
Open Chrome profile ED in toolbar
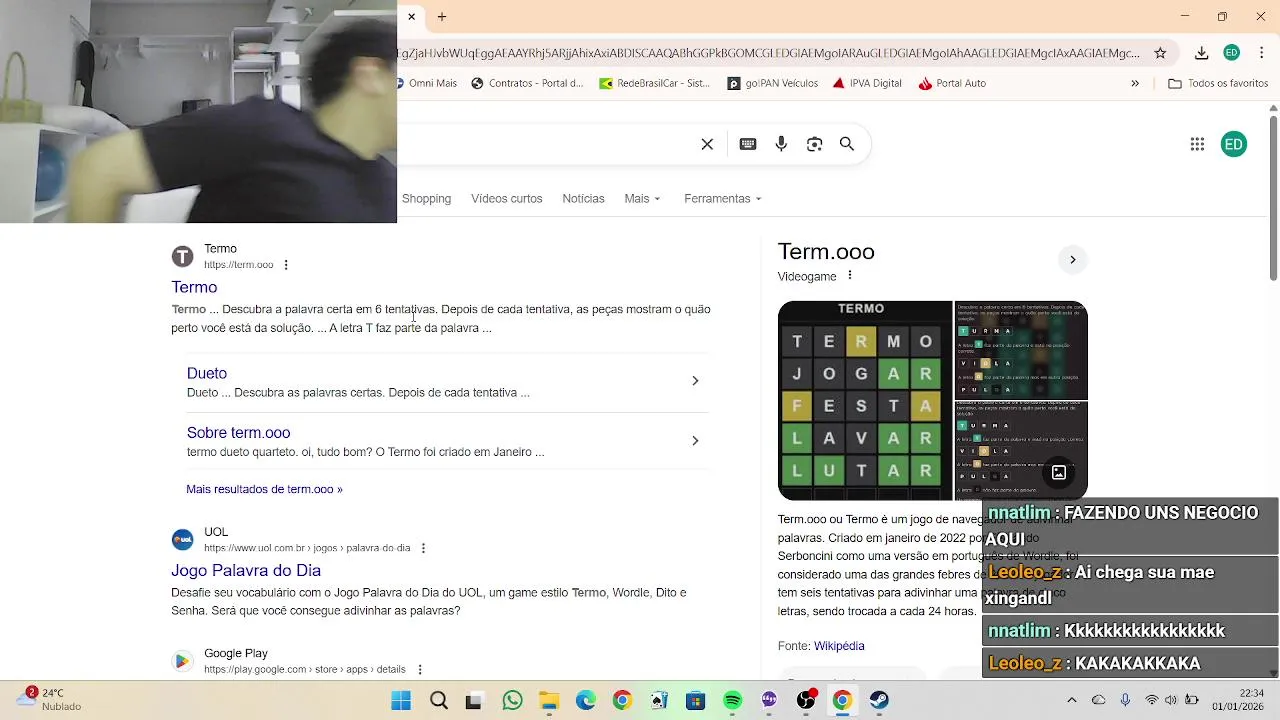(x=1232, y=53)
